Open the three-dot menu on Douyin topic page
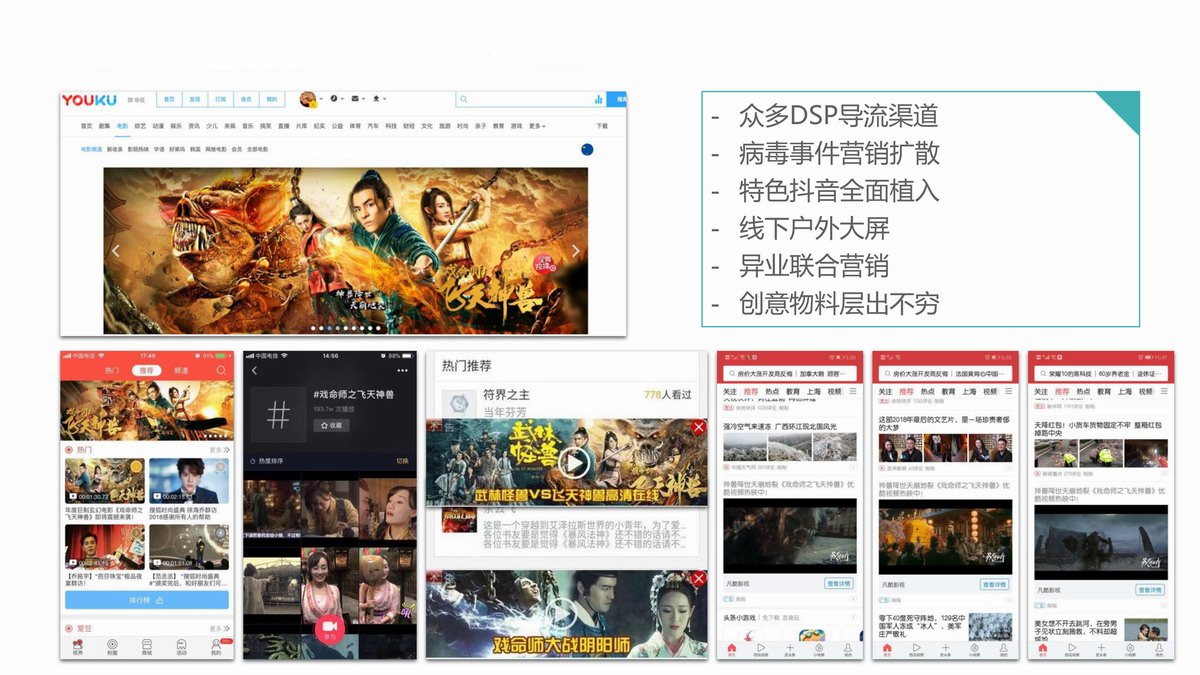The width and height of the screenshot is (1200, 675). click(x=405, y=370)
